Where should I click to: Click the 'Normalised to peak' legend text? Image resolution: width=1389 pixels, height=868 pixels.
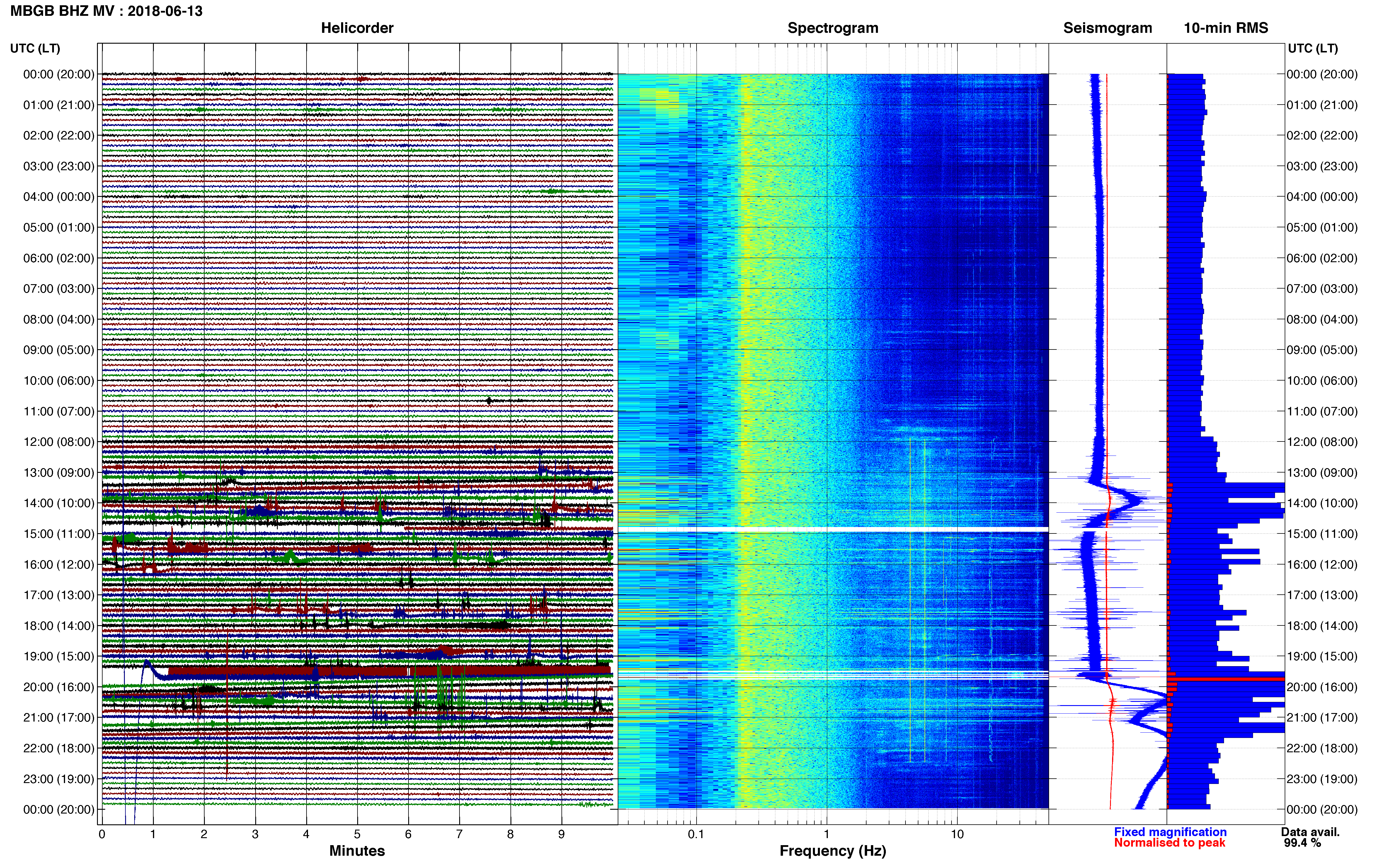coord(1170,843)
